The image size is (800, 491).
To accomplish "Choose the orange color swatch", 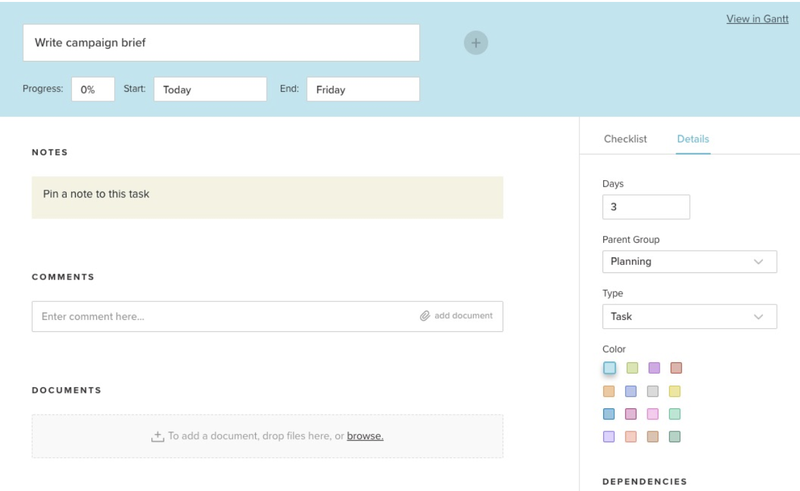I will coord(609,391).
